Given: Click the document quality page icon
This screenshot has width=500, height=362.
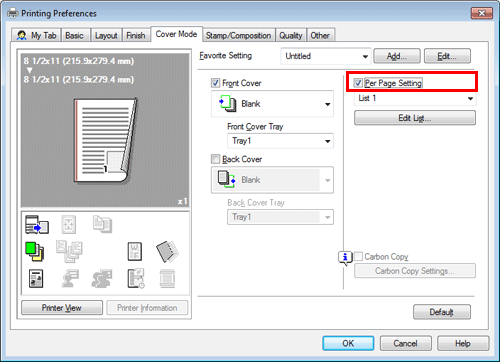Looking at the screenshot, I should click(x=36, y=279).
